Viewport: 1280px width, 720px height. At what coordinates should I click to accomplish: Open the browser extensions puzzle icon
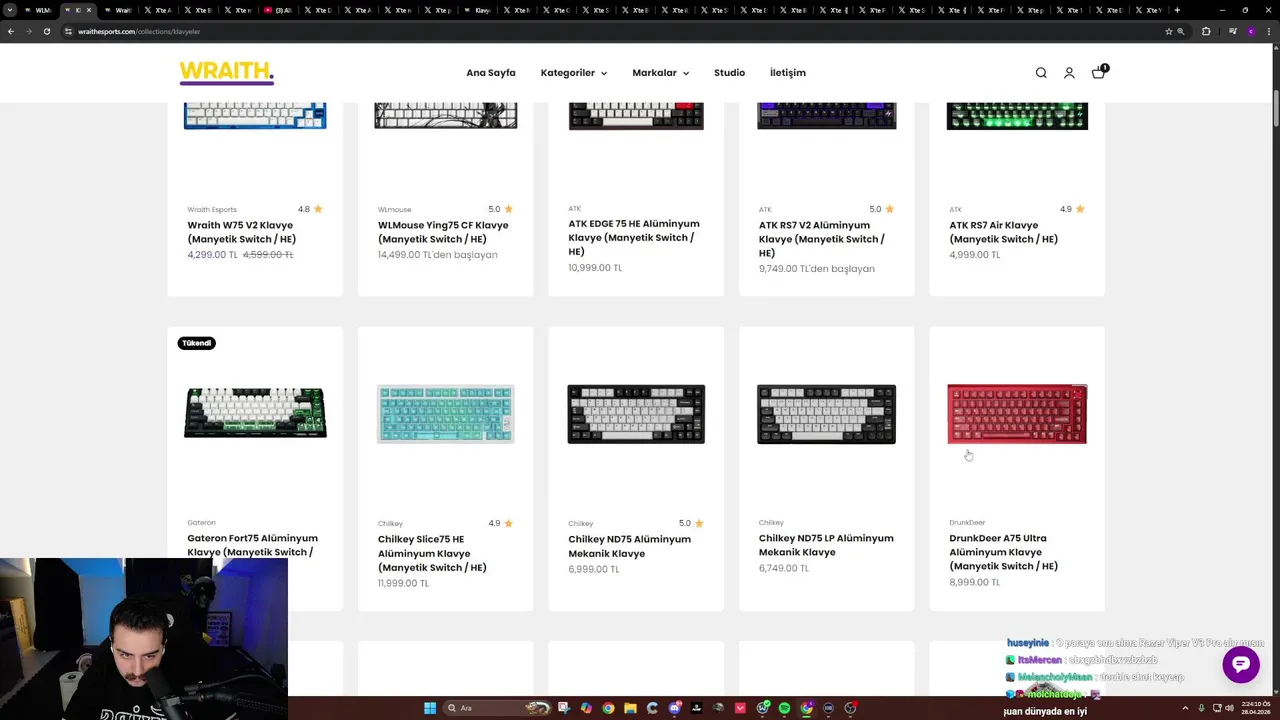point(1206,31)
